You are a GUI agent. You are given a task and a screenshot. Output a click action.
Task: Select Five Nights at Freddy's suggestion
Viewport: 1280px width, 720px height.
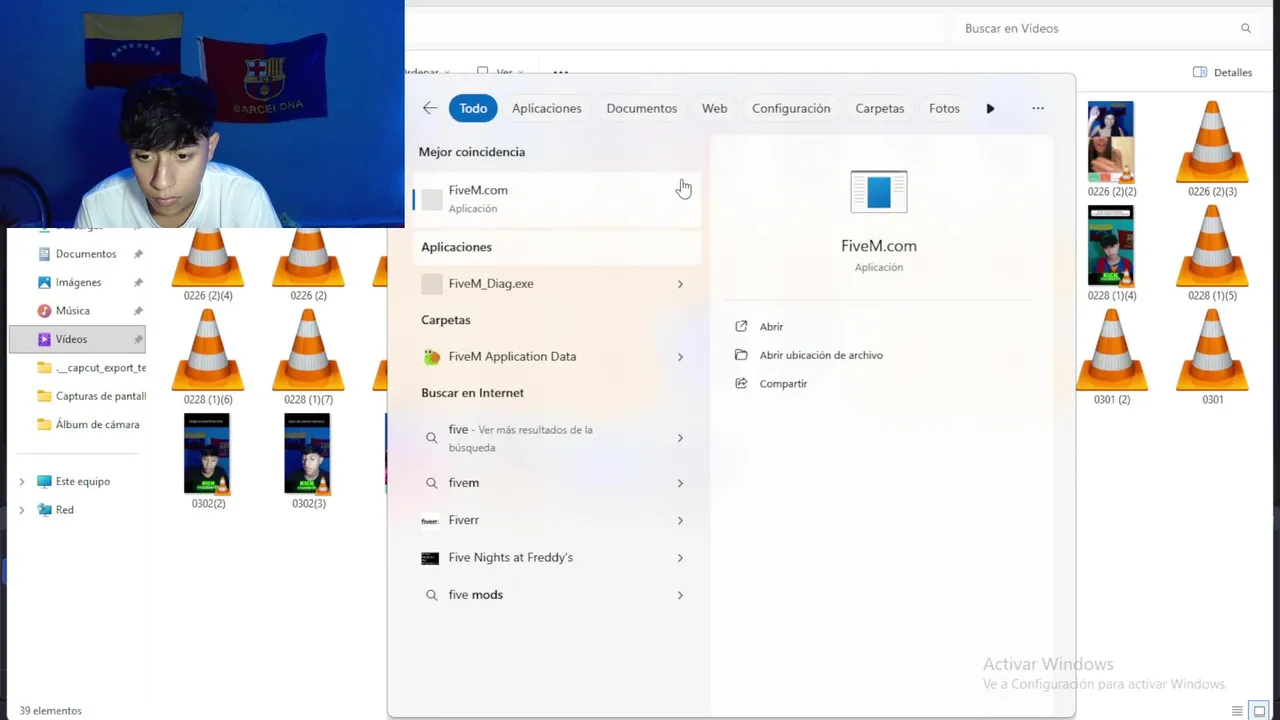point(556,558)
